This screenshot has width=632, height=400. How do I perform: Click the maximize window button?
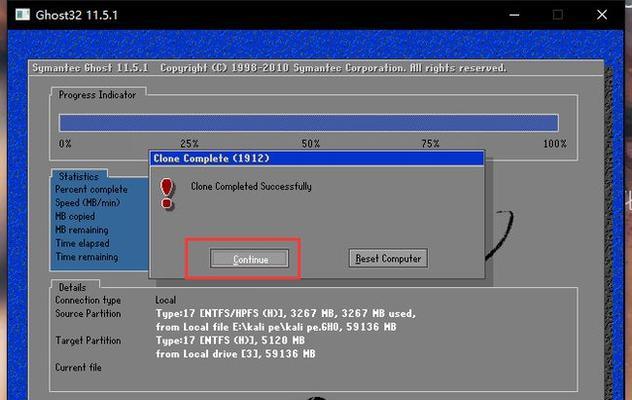[x=558, y=15]
